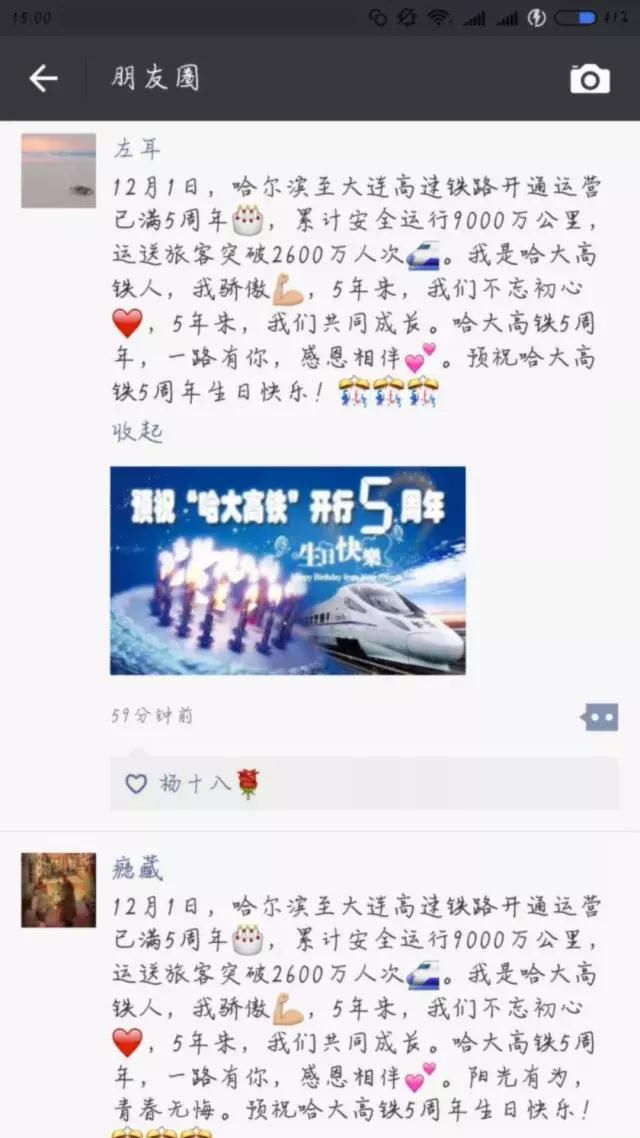Viewport: 640px width, 1138px height.
Task: Open username link 瘾藏
Action: coord(137,868)
